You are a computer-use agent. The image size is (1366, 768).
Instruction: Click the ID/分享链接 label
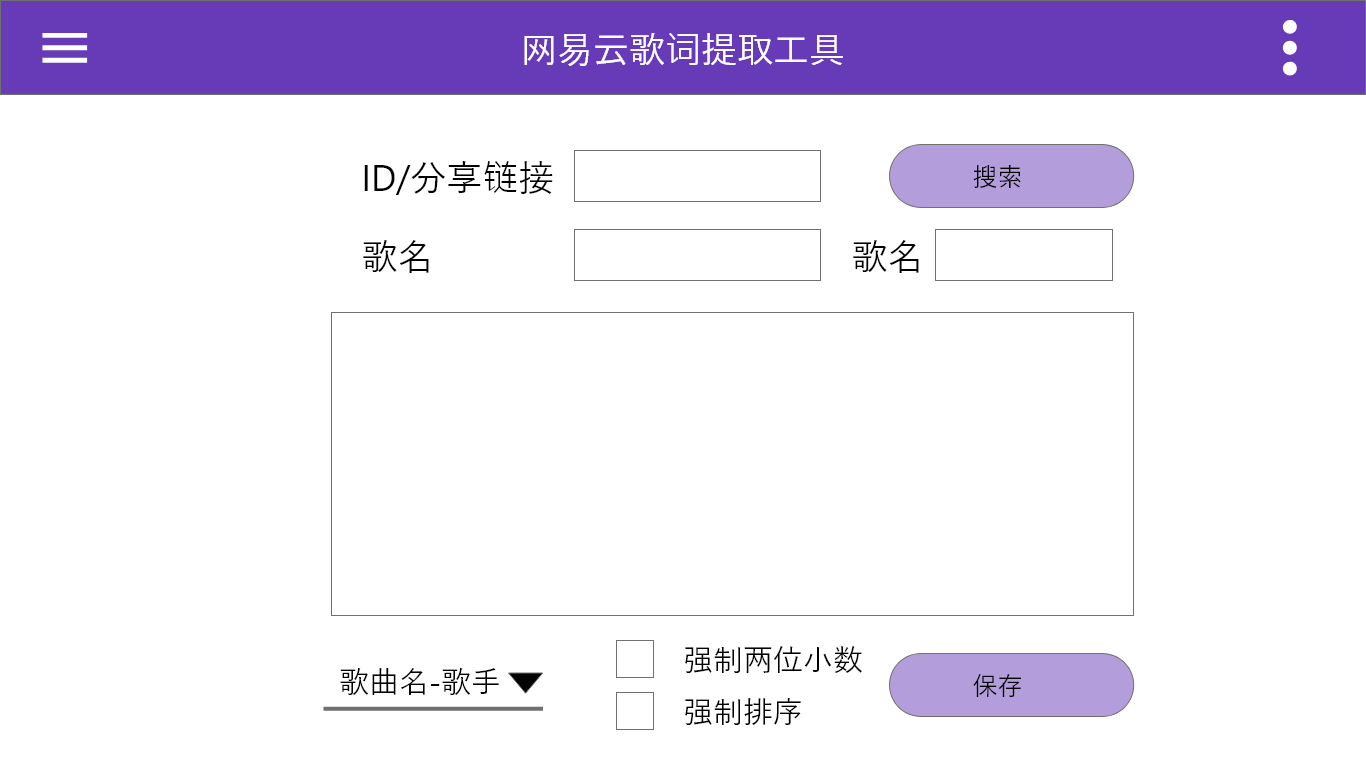(x=457, y=178)
